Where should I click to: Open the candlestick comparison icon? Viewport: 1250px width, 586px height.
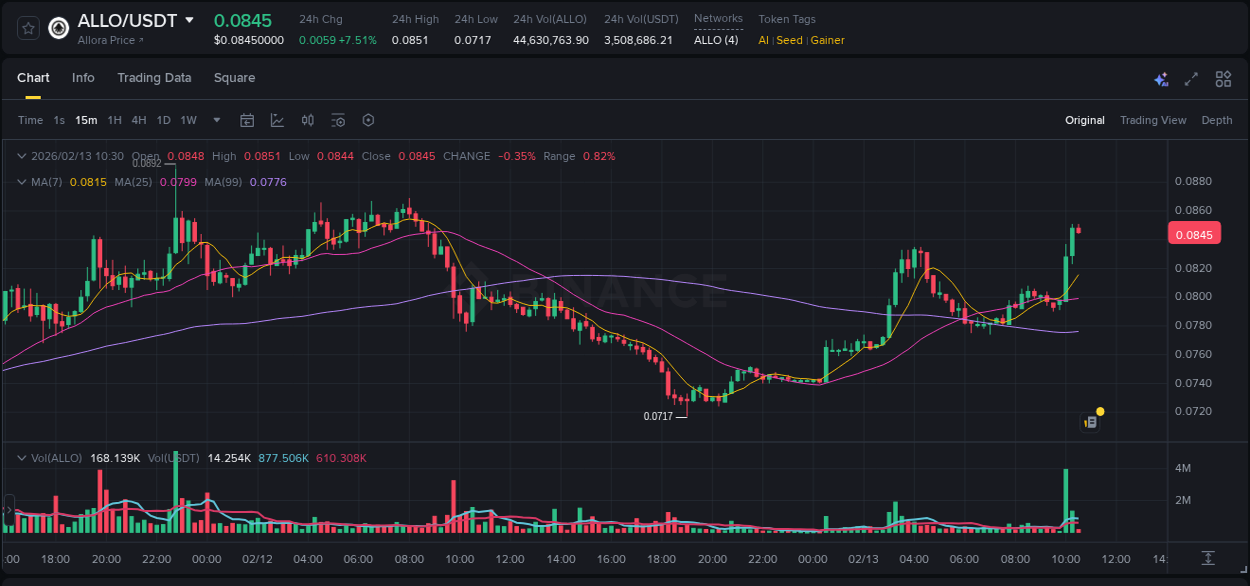(307, 120)
